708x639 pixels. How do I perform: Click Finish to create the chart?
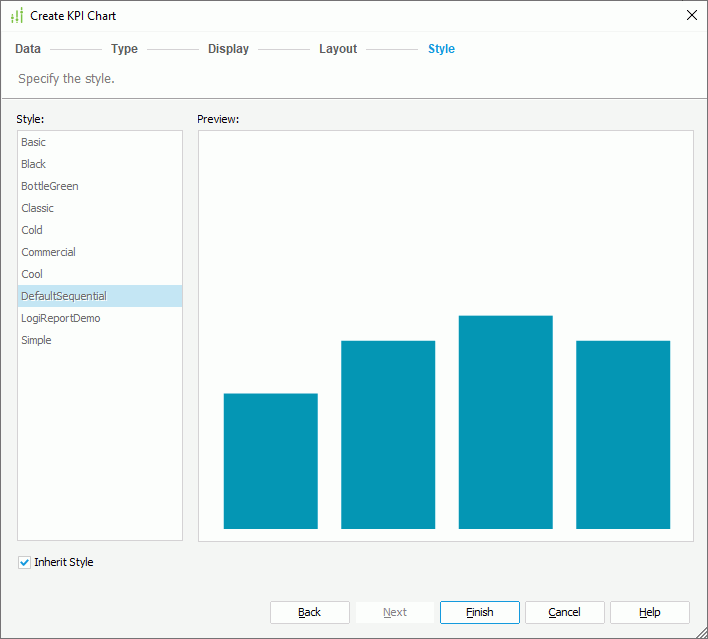click(479, 612)
